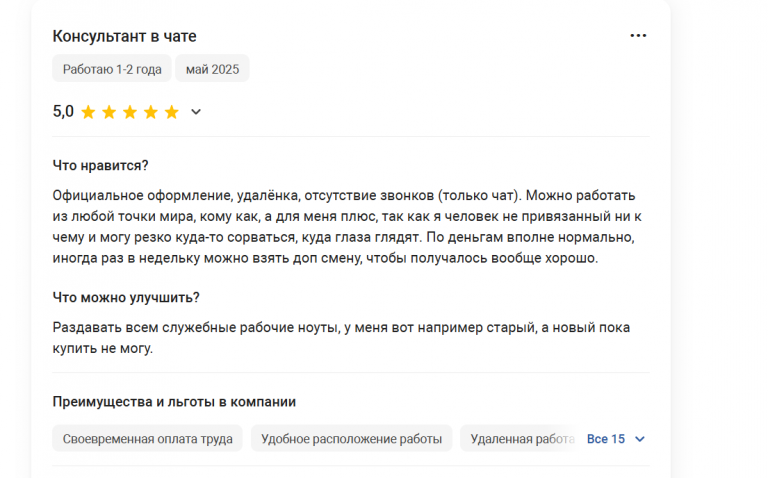
Task: Select the 'Работаю 1-2 года' tag
Action: (x=112, y=69)
